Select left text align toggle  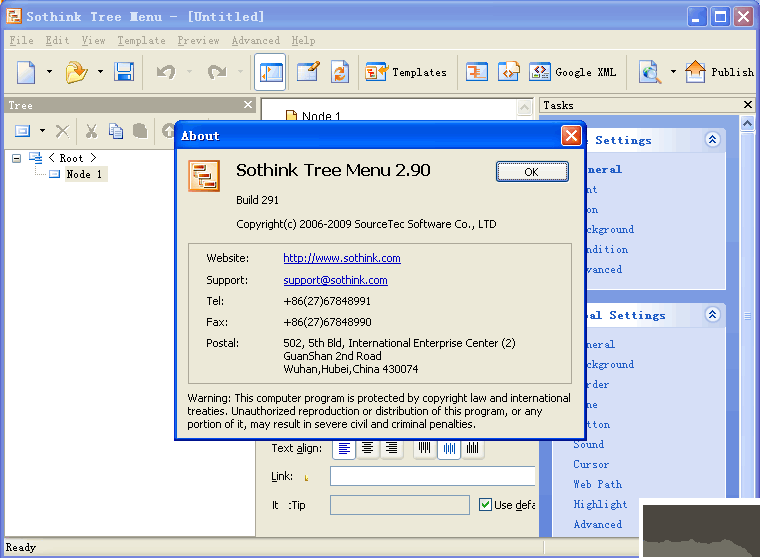pyautogui.click(x=344, y=449)
